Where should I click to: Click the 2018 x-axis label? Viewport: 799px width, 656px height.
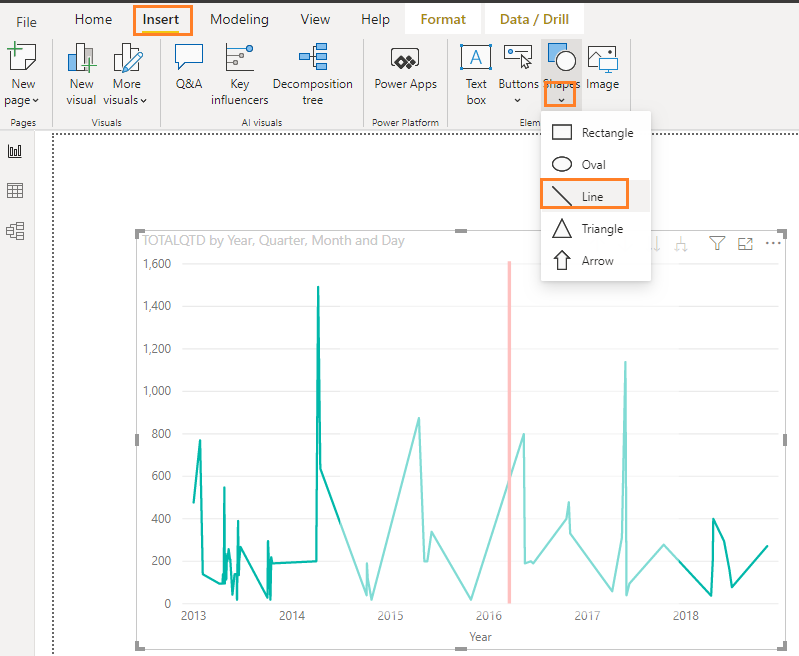click(685, 616)
